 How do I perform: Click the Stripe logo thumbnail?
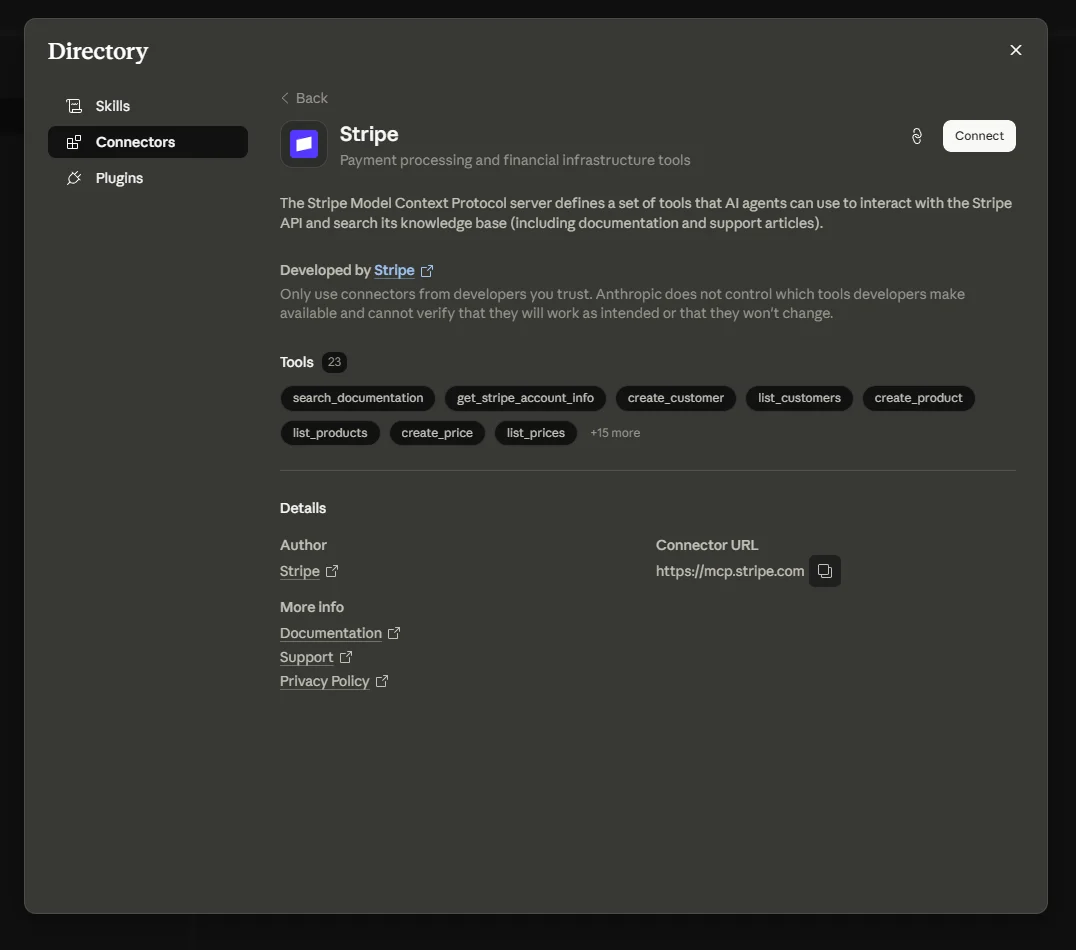[304, 144]
